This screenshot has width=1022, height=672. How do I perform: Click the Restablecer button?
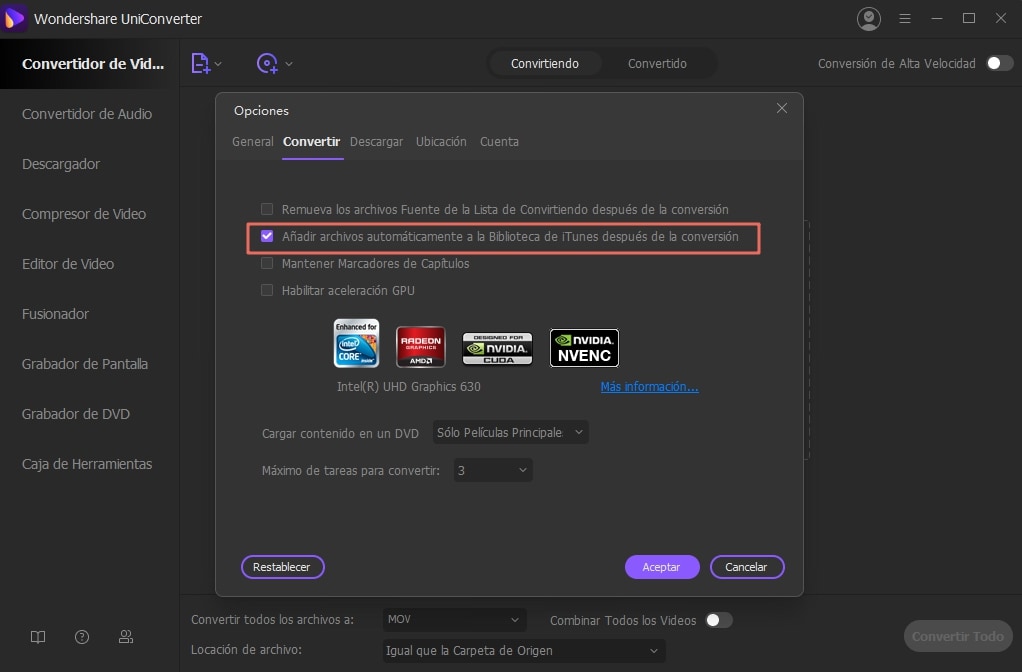282,567
